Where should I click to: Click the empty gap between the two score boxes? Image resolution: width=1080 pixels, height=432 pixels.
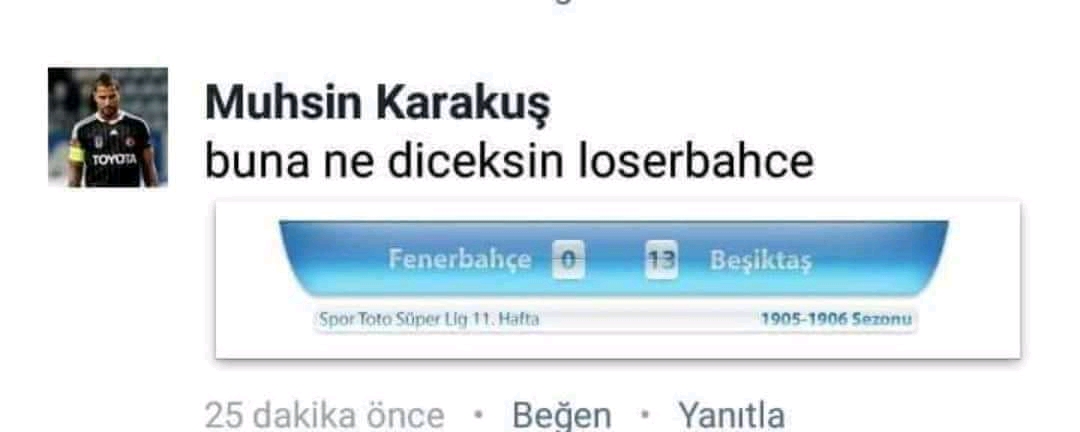(615, 260)
